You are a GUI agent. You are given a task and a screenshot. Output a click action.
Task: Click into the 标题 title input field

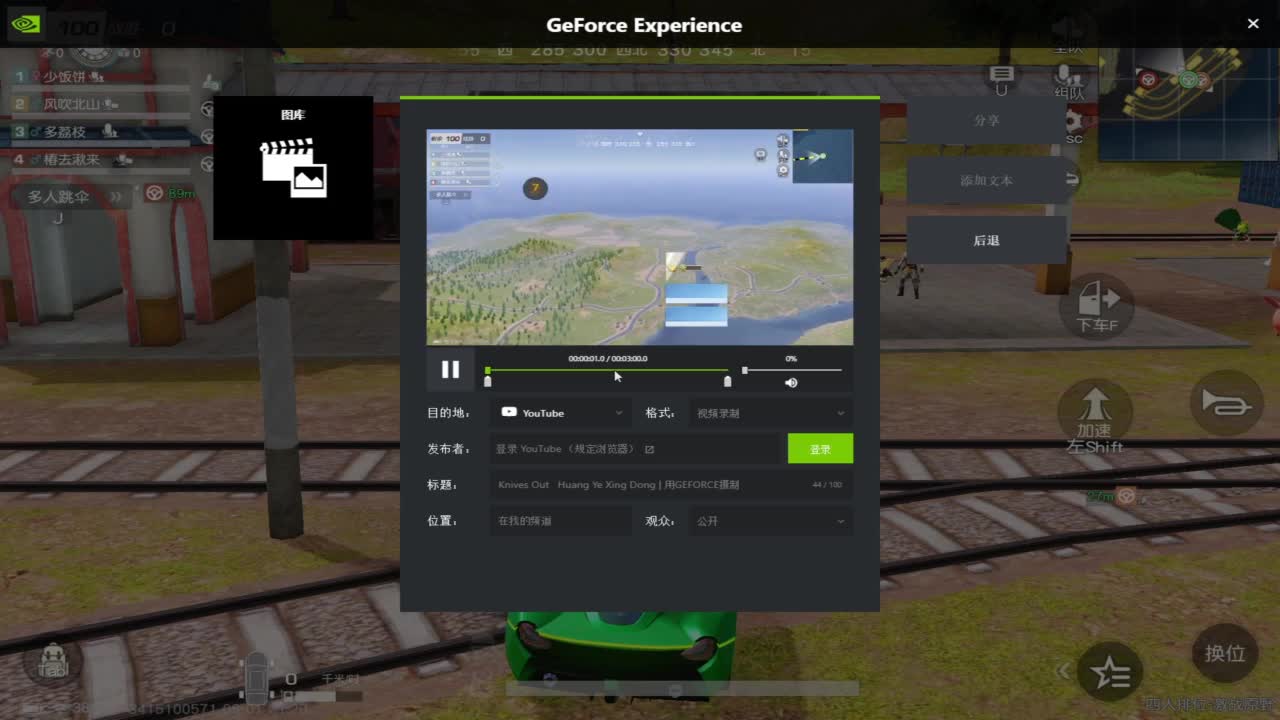[x=671, y=485]
